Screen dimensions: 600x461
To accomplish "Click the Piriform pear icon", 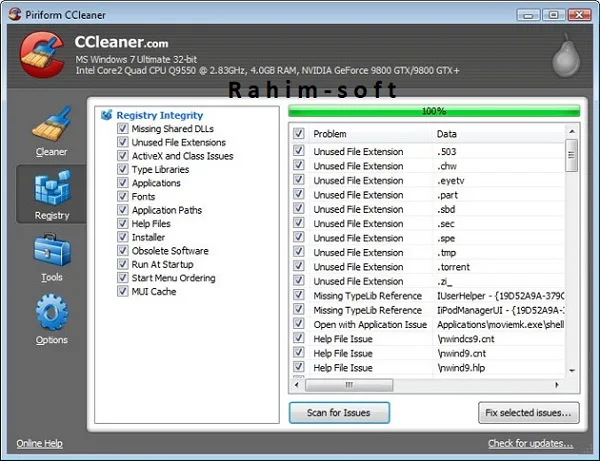I will pos(566,55).
